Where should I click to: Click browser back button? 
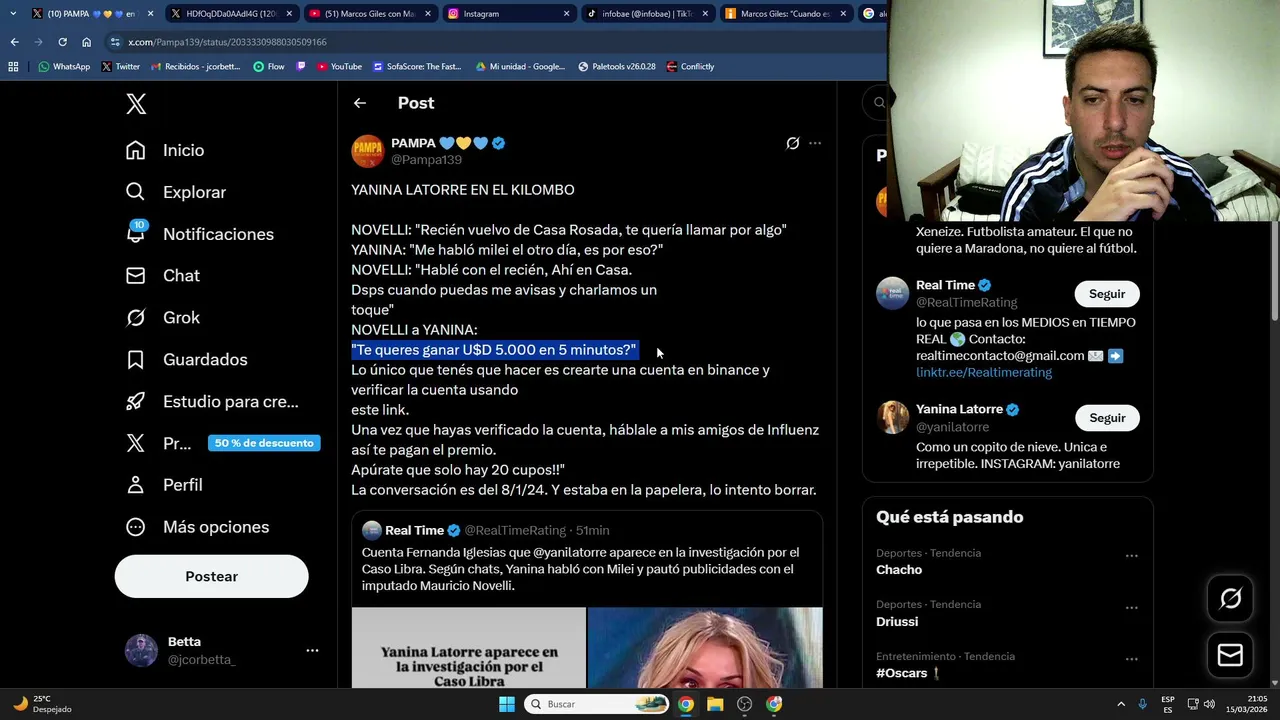(x=14, y=42)
